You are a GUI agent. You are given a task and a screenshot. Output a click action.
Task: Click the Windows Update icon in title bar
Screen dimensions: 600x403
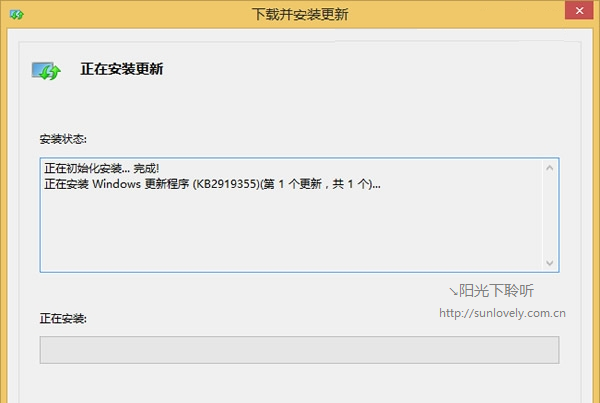click(x=17, y=15)
